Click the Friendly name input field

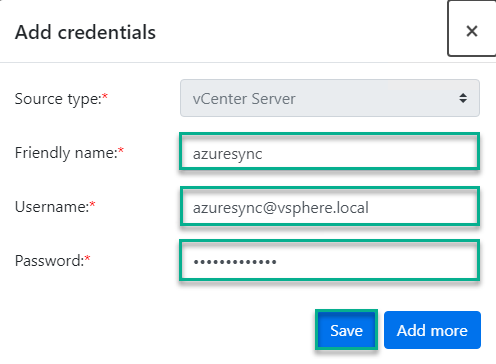pyautogui.click(x=329, y=152)
